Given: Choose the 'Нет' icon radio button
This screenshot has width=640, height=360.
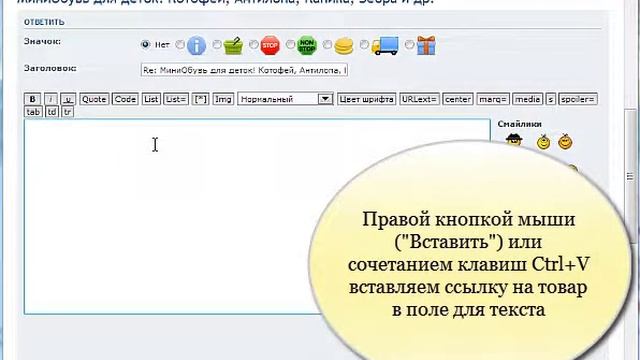Looking at the screenshot, I should click(145, 44).
